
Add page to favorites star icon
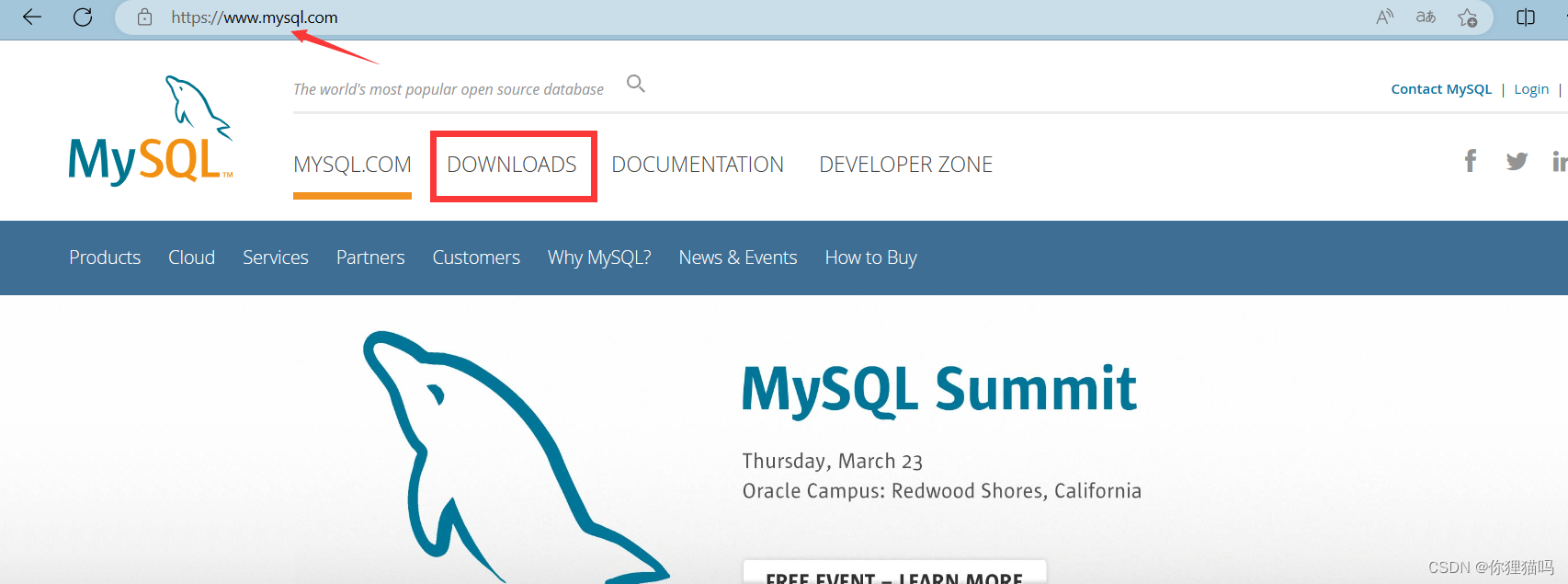[x=1468, y=17]
